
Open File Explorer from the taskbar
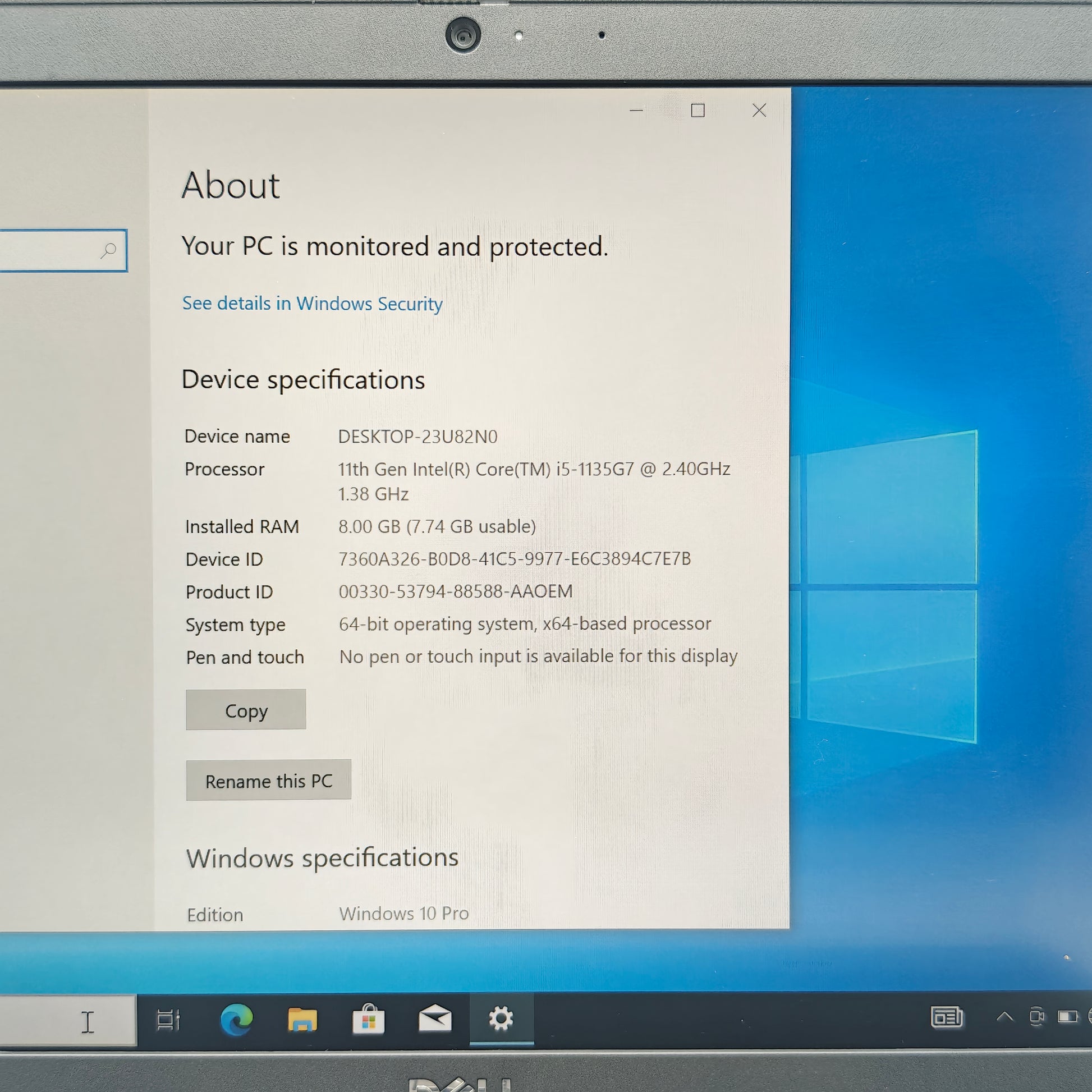pyautogui.click(x=302, y=1020)
